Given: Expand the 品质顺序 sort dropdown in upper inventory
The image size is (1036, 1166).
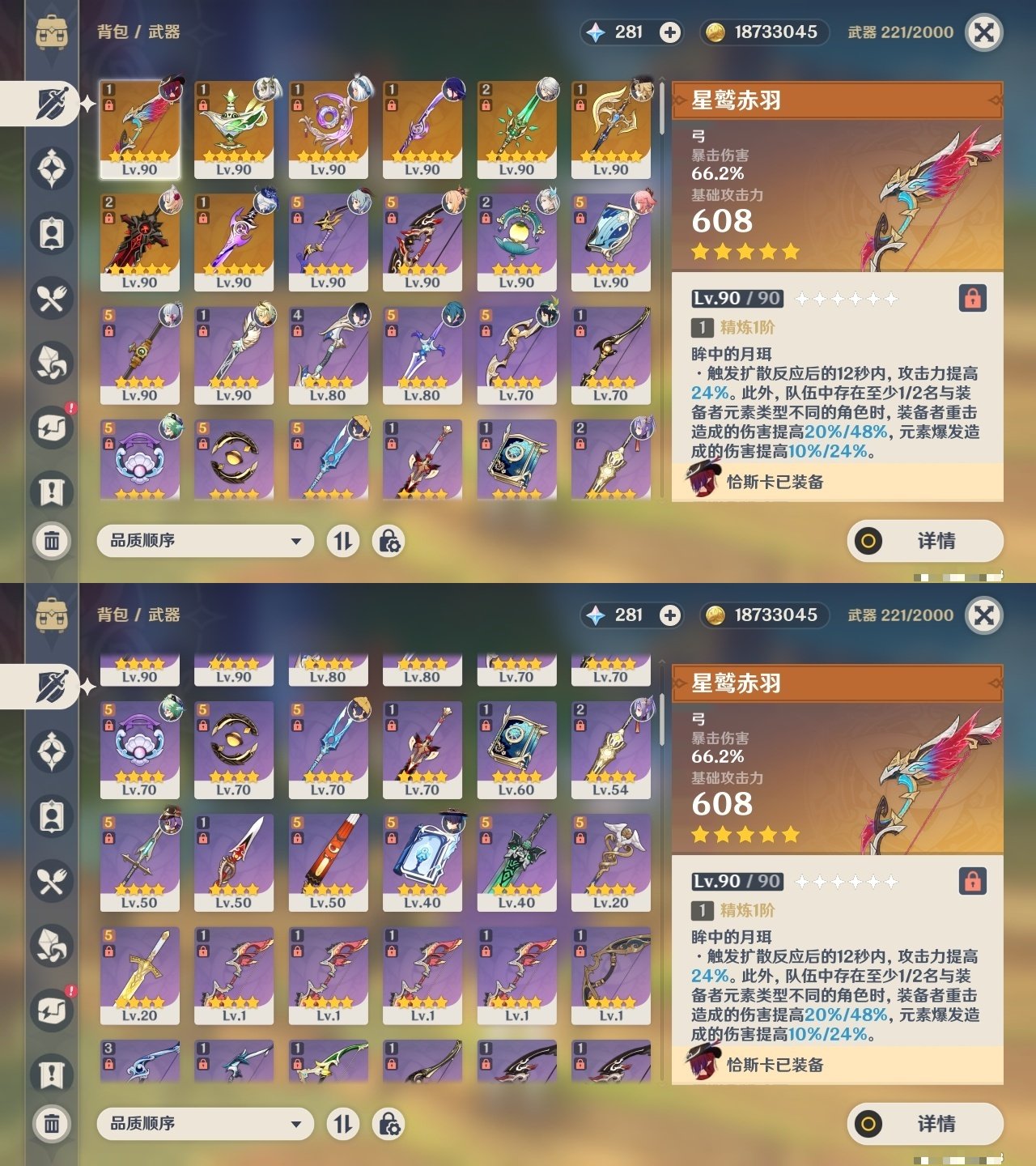Looking at the screenshot, I should (x=205, y=541).
